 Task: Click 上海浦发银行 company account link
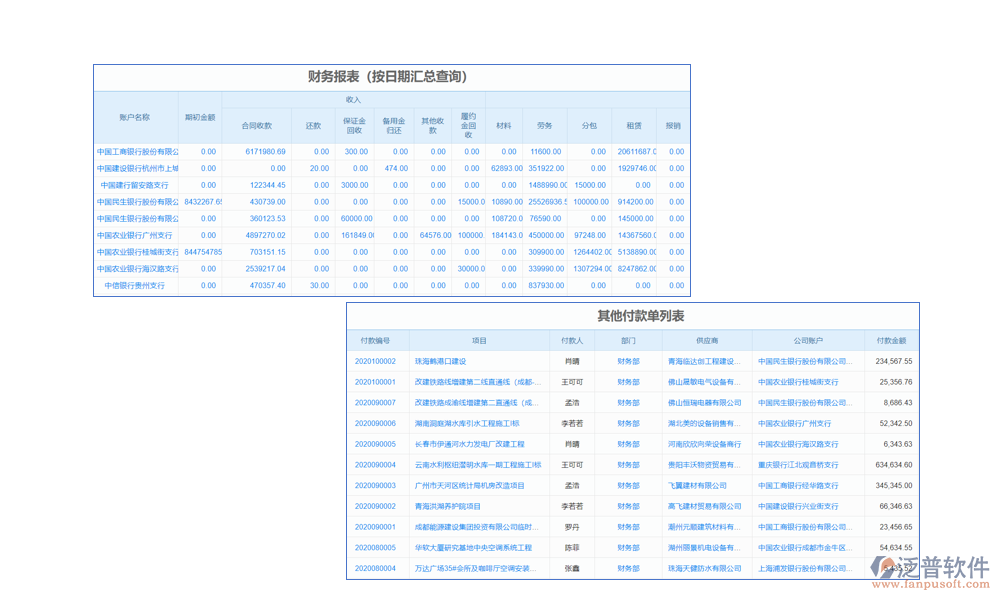coord(802,568)
